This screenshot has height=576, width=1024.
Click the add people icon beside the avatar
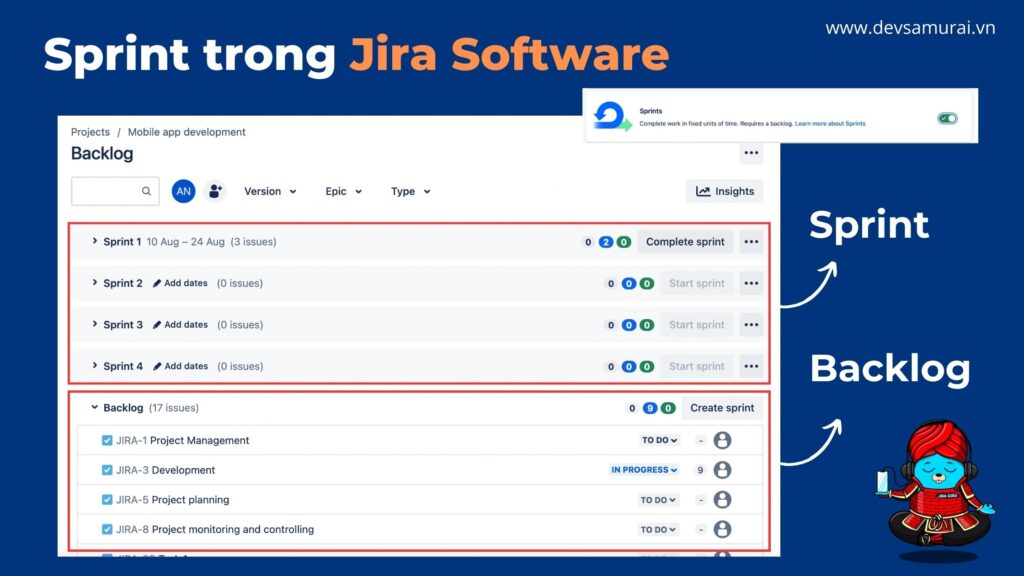214,191
